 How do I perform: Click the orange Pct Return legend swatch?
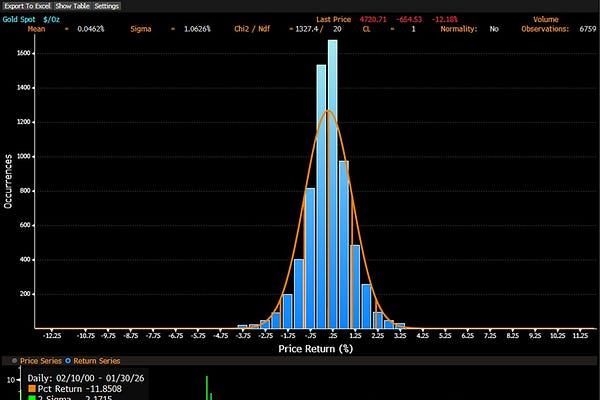click(x=32, y=389)
